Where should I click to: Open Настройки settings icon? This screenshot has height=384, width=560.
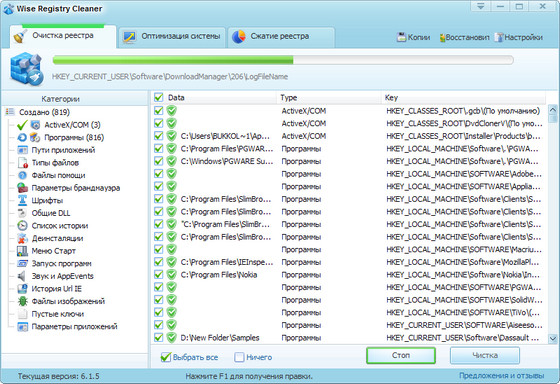pyautogui.click(x=499, y=37)
